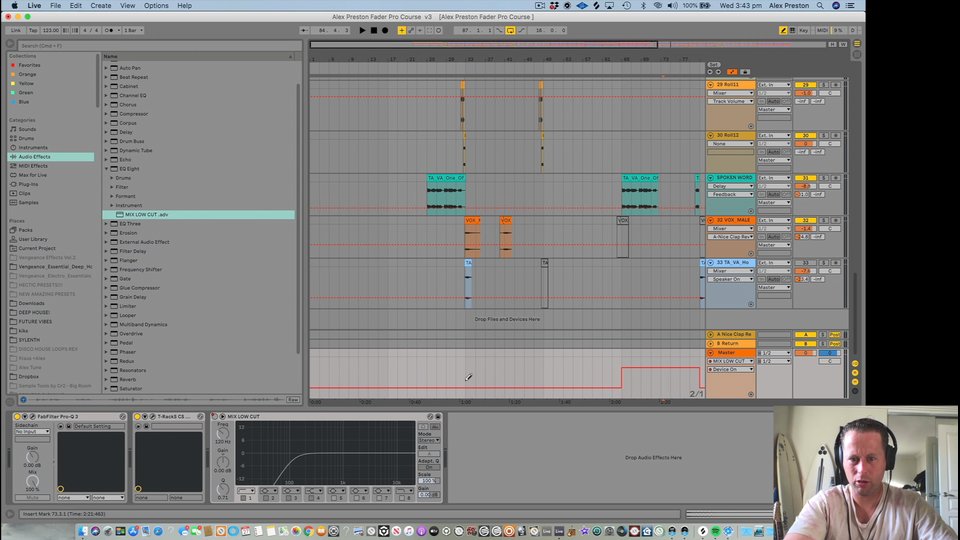Solo the SPOKEN WORD track

[823, 178]
